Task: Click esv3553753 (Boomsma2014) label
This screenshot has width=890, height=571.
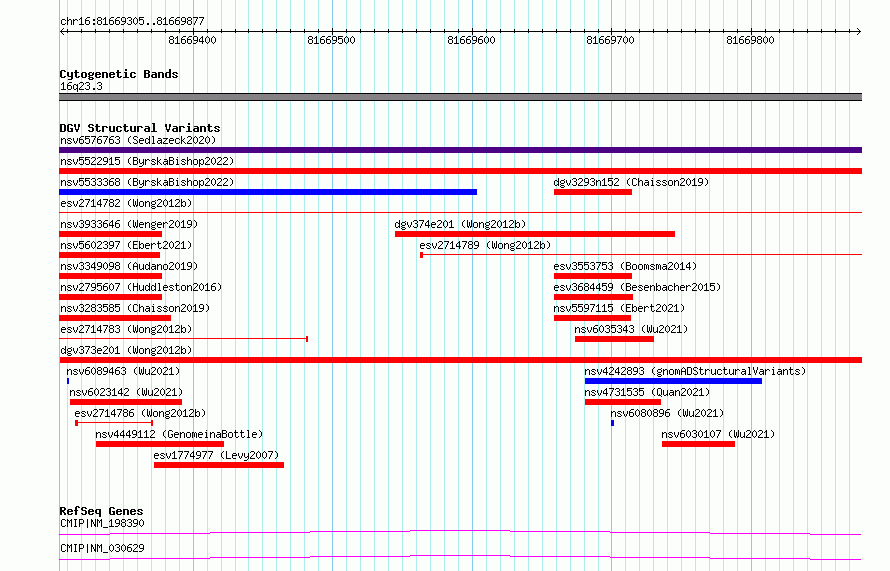Action: [x=625, y=266]
